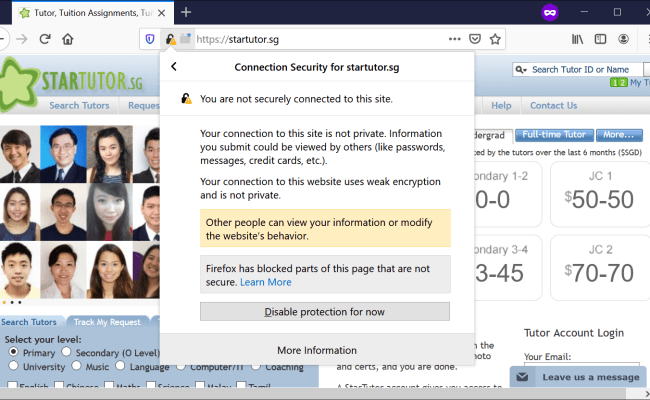
Task: Bookmark this page with the star
Action: coord(495,39)
